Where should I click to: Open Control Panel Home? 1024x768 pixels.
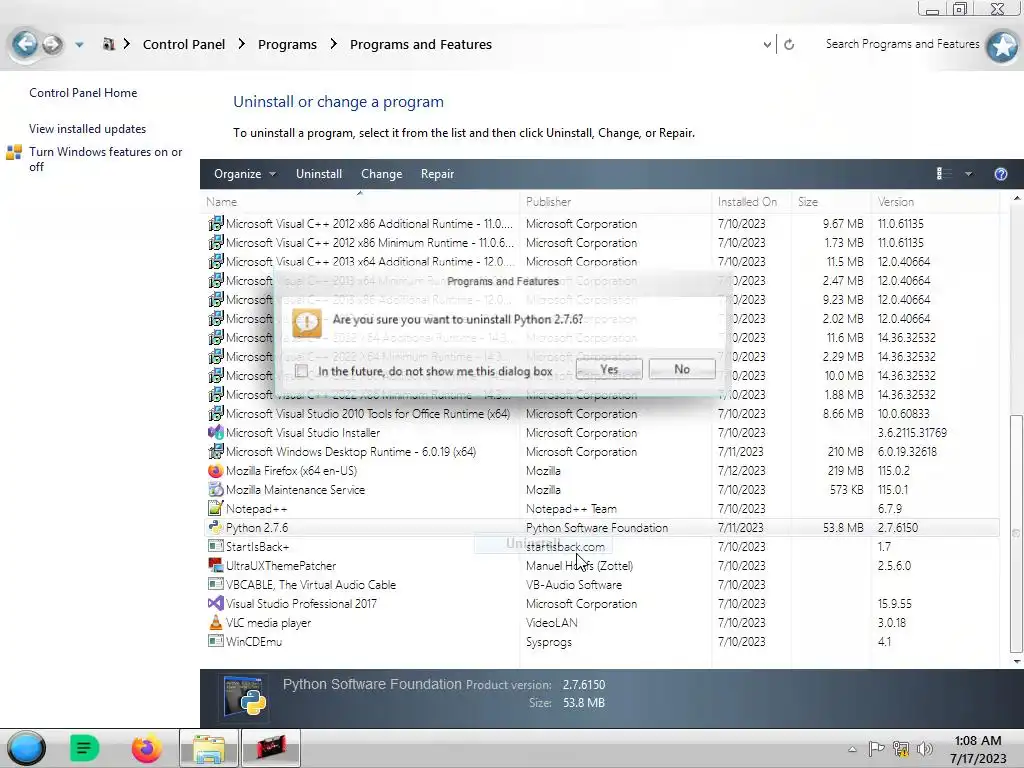click(x=83, y=93)
